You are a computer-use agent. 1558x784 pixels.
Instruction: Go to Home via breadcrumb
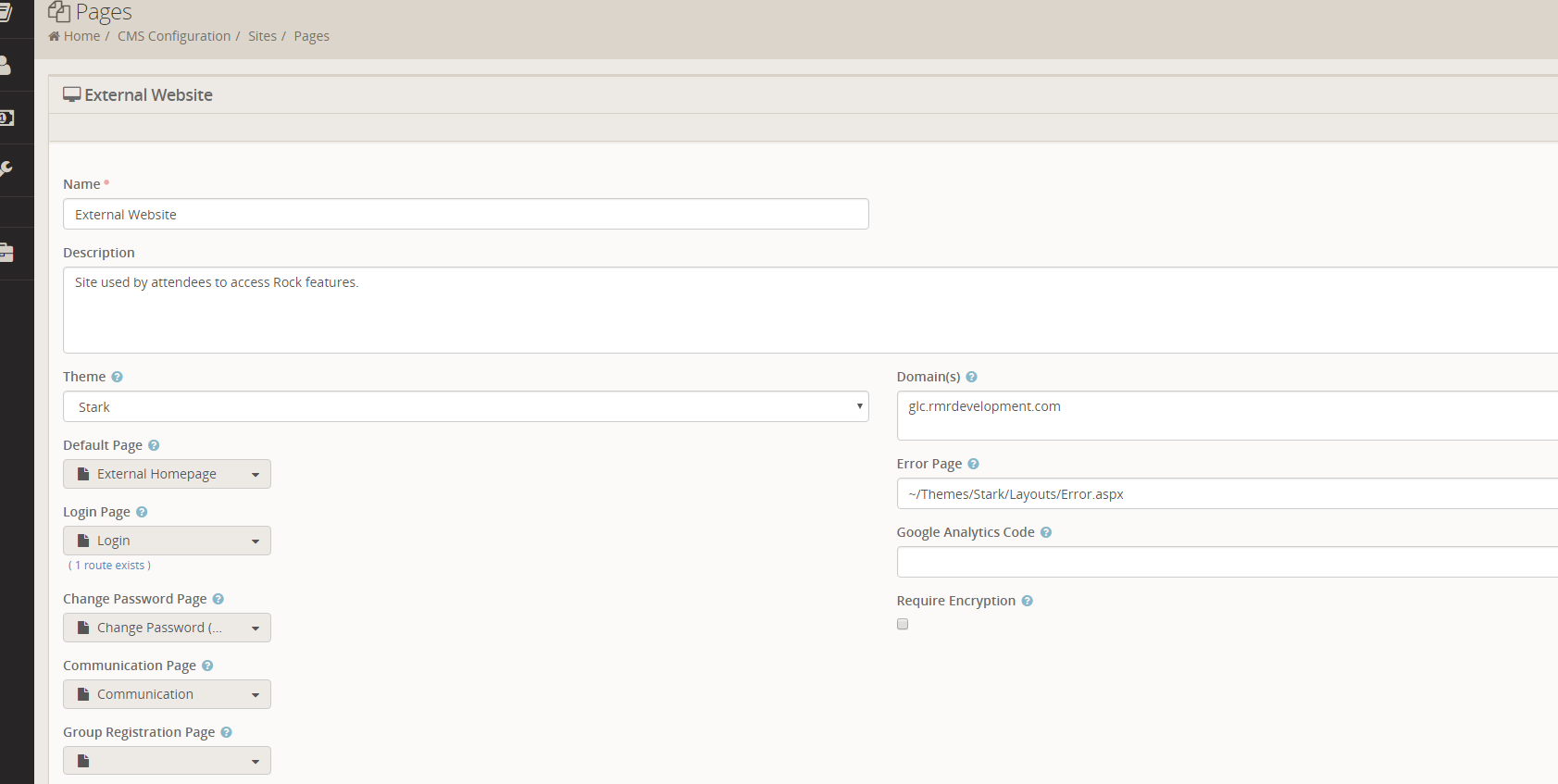pos(81,36)
